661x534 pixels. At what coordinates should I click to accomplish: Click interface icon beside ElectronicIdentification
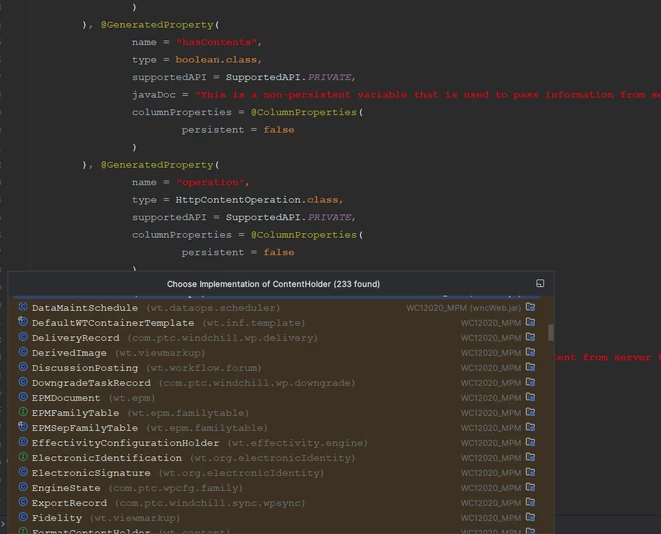pos(23,457)
